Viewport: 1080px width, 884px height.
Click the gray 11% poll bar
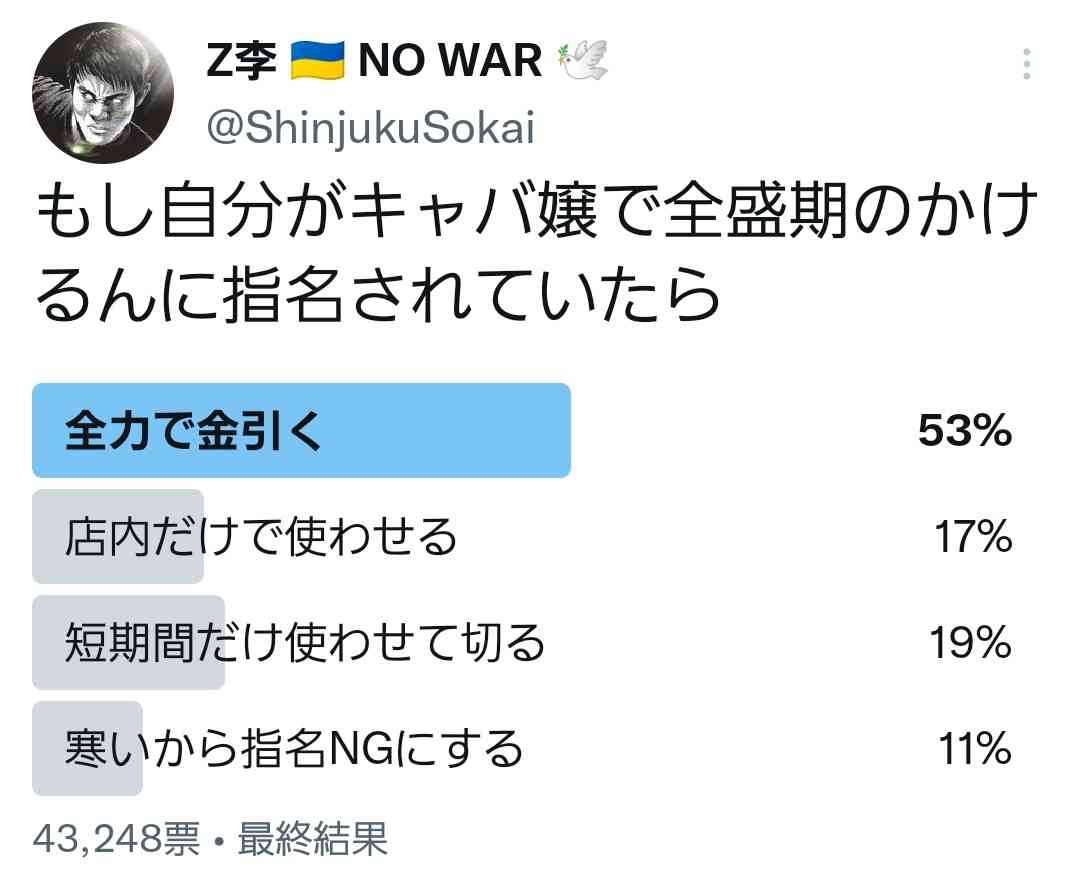[87, 748]
